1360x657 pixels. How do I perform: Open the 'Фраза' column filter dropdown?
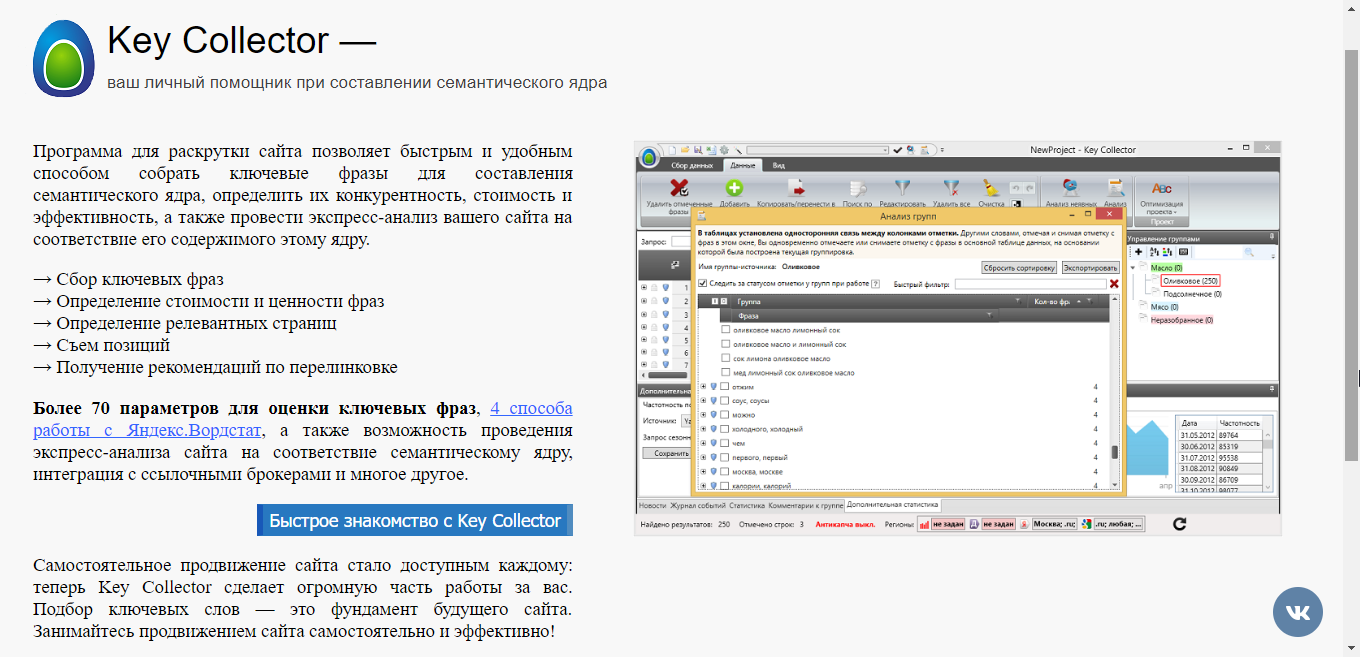990,316
